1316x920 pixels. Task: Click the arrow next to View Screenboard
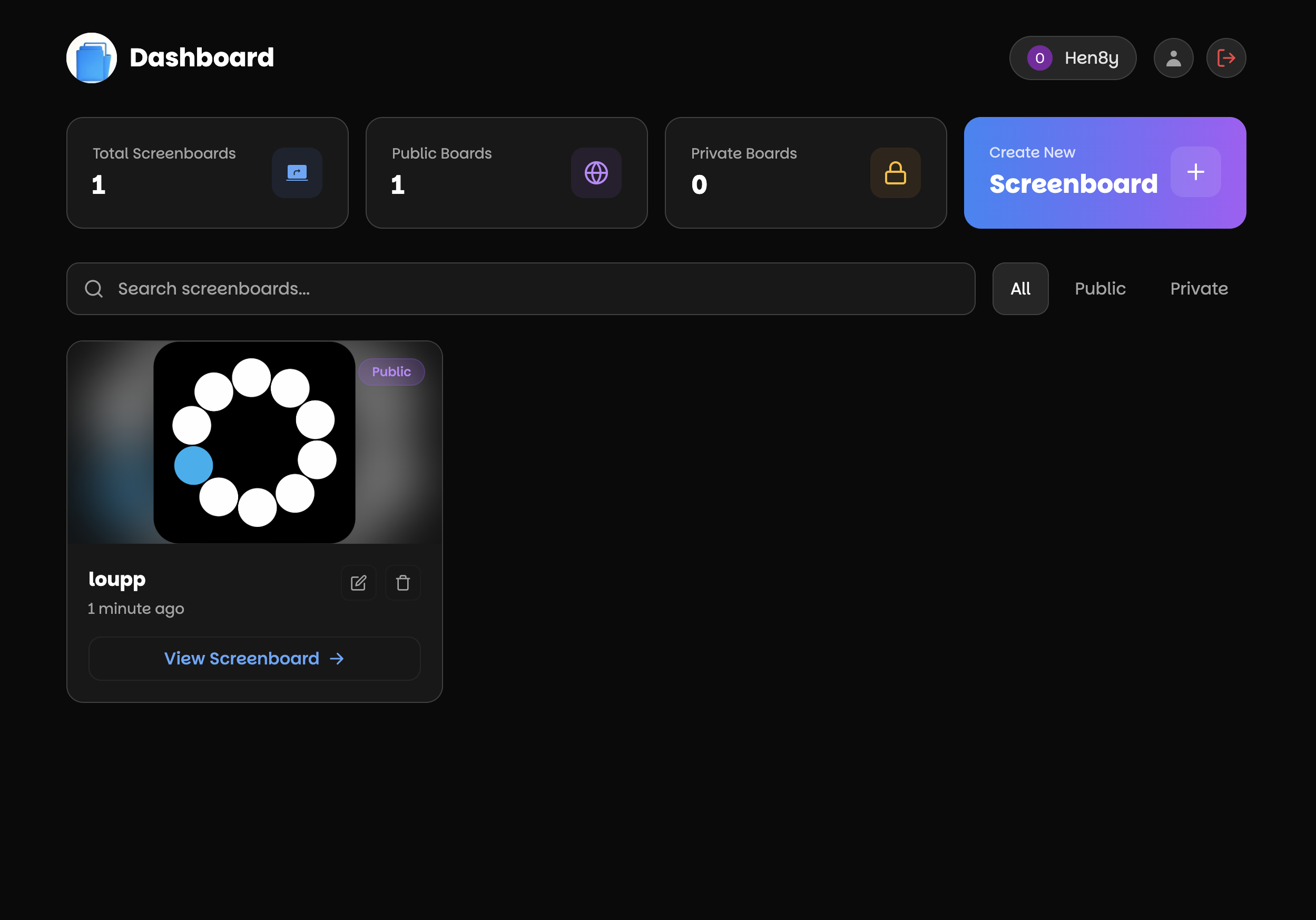point(337,658)
